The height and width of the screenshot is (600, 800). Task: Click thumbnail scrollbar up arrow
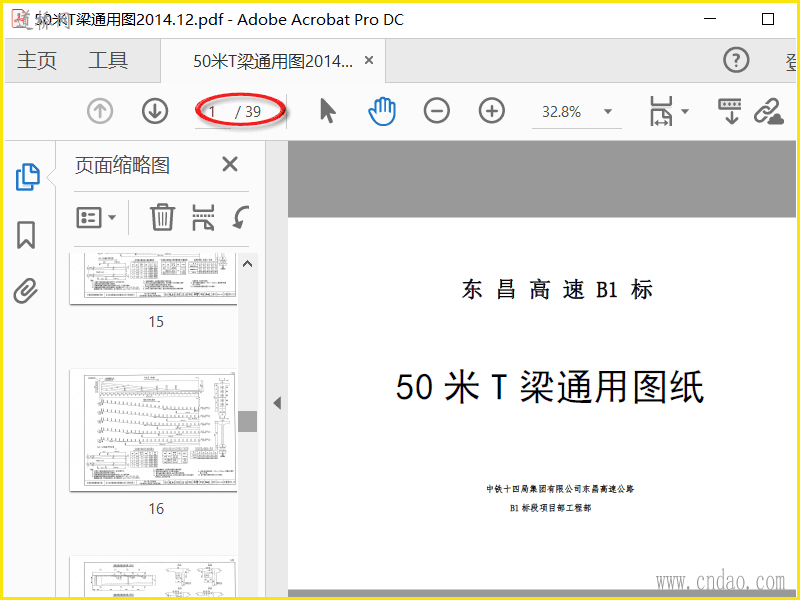[x=247, y=264]
